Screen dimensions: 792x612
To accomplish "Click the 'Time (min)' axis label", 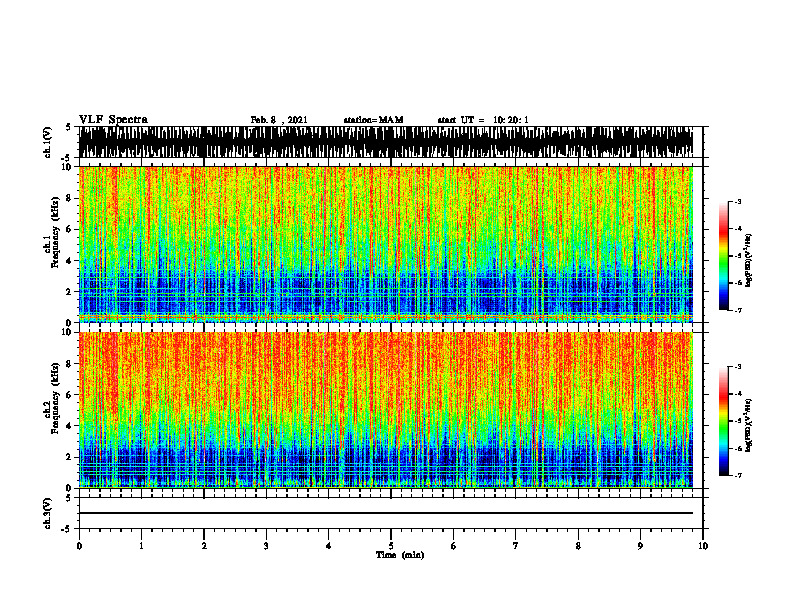I will [400, 555].
